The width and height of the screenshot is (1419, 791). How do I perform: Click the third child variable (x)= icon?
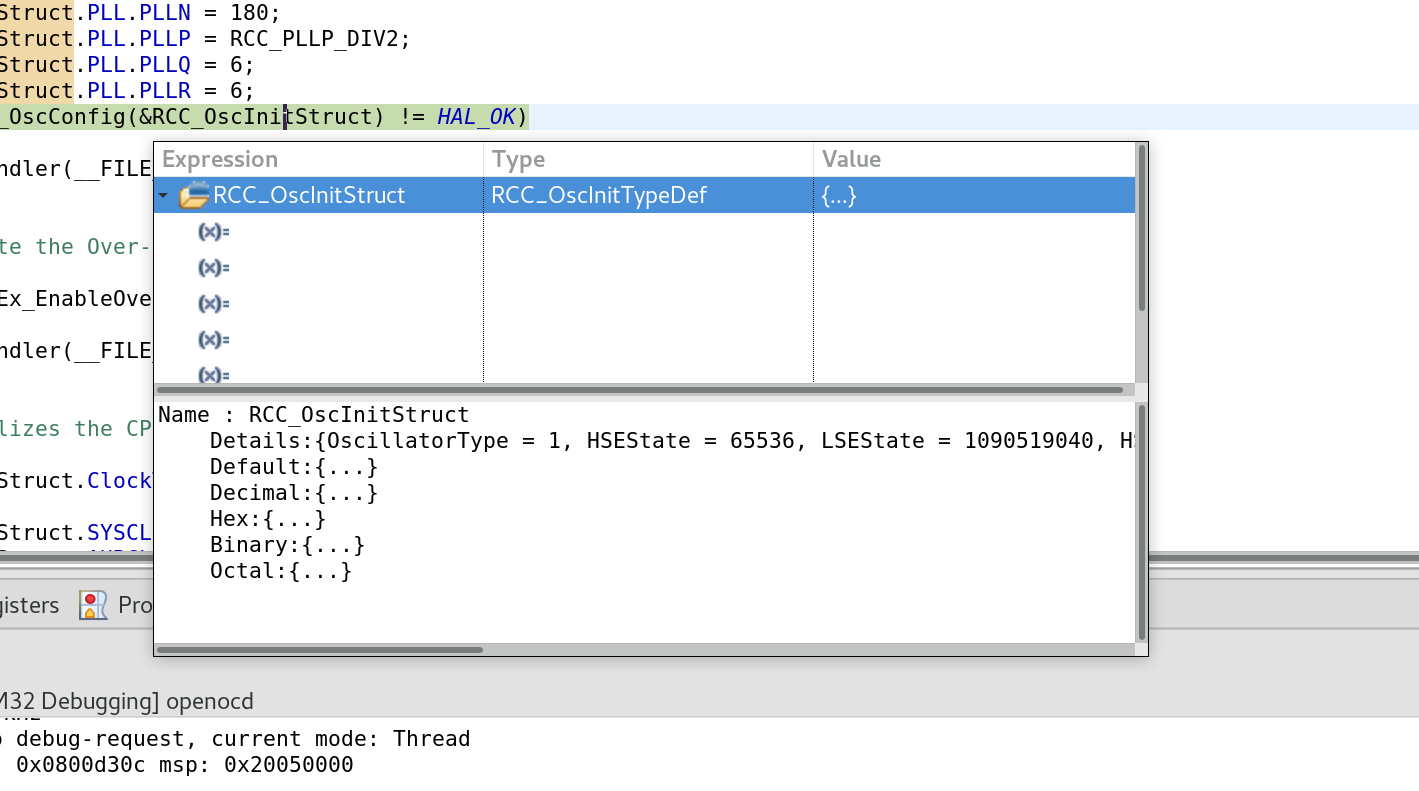point(213,304)
